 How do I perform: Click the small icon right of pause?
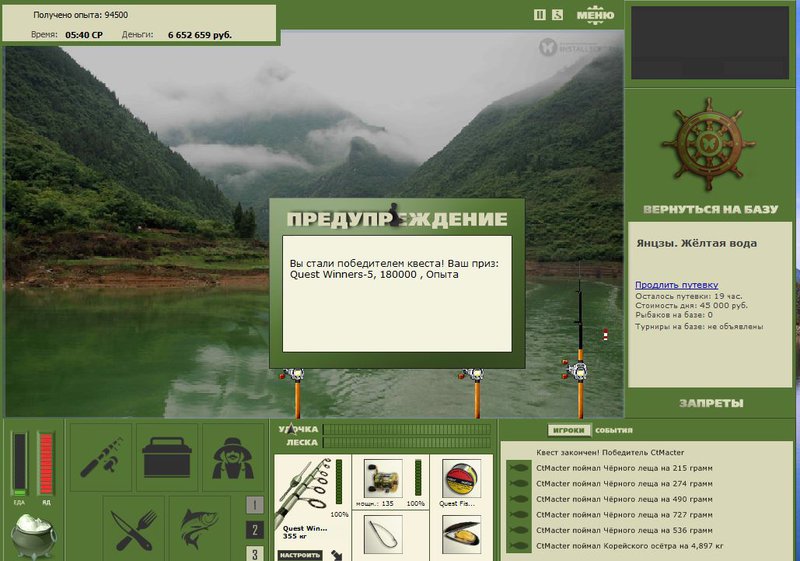[x=557, y=15]
